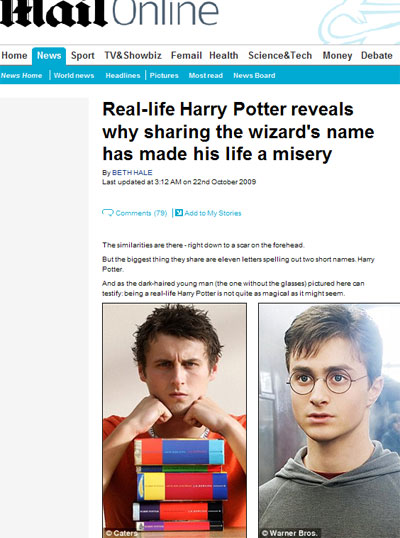Select the News tab
This screenshot has width=400, height=538.
pyautogui.click(x=49, y=56)
